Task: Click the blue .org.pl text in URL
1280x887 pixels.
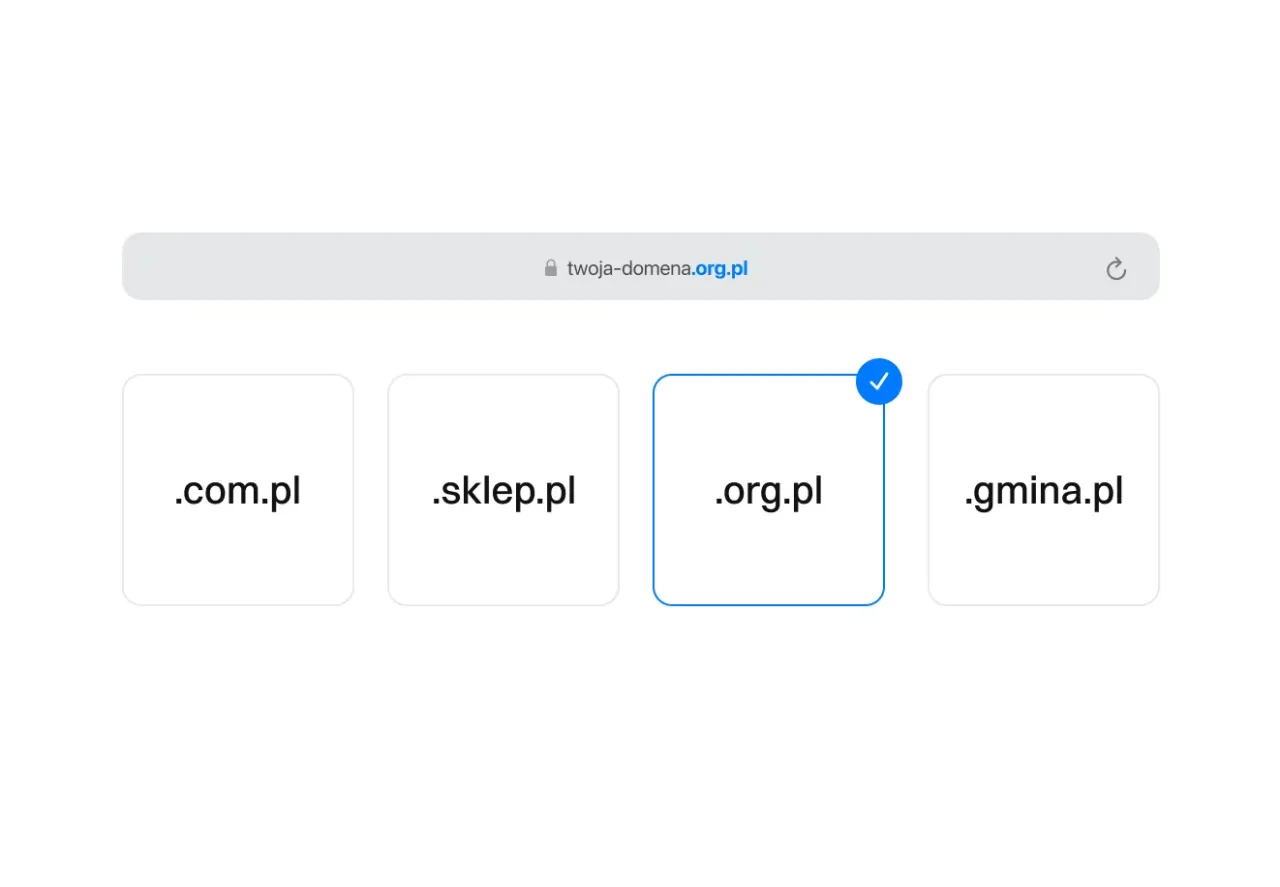Action: click(x=721, y=268)
